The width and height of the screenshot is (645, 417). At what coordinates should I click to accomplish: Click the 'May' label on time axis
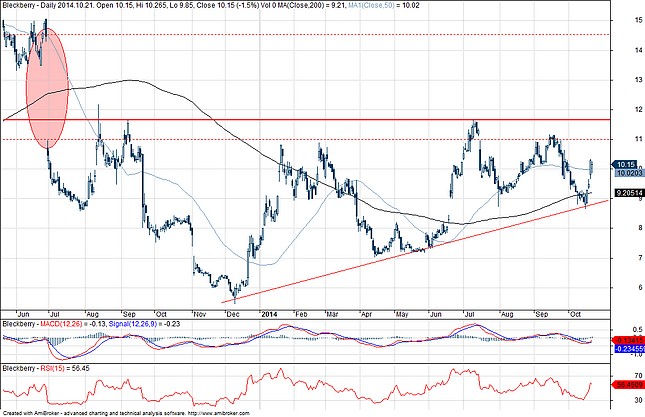tap(401, 315)
